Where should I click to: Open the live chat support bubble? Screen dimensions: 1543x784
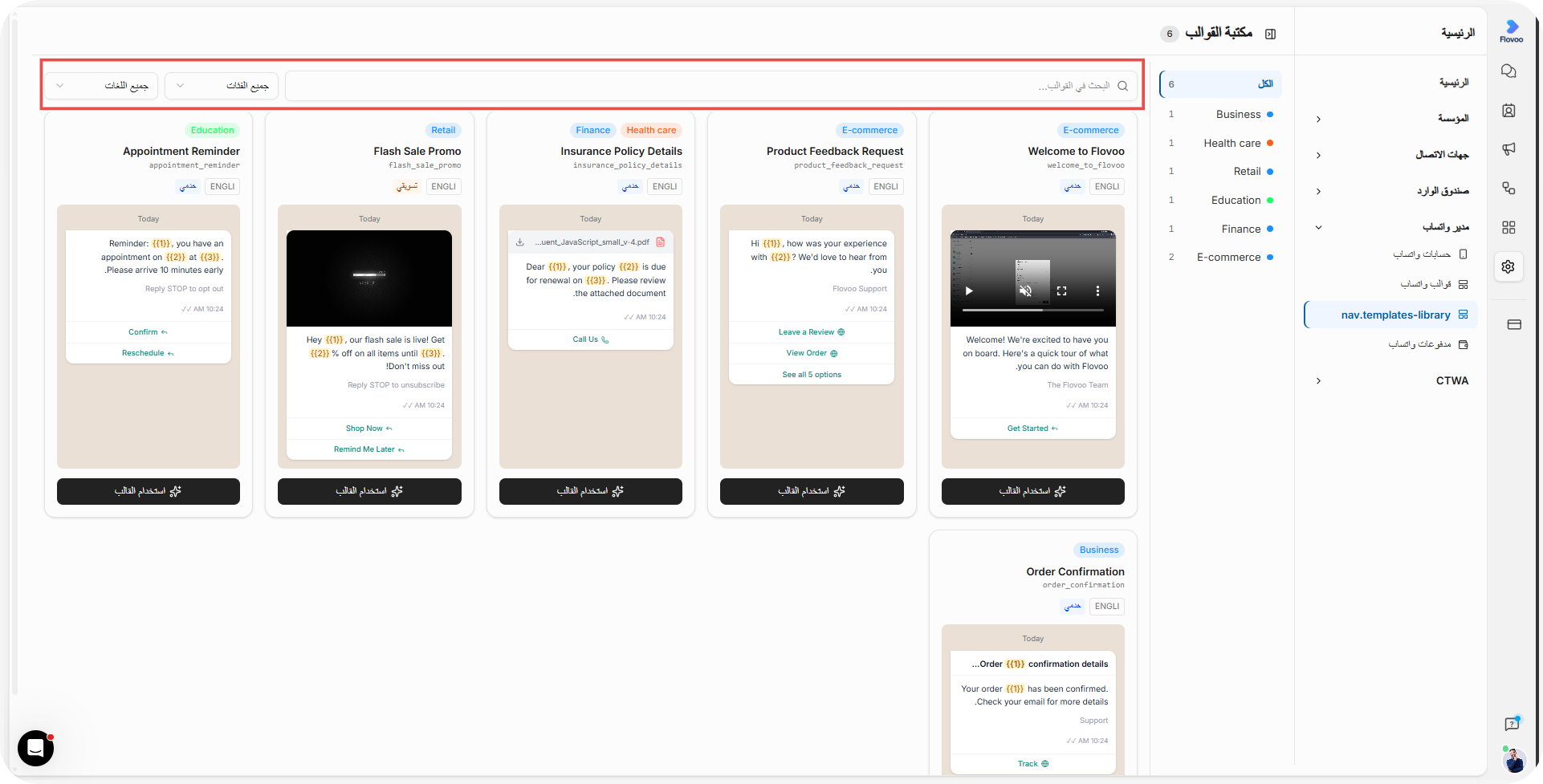coord(36,748)
